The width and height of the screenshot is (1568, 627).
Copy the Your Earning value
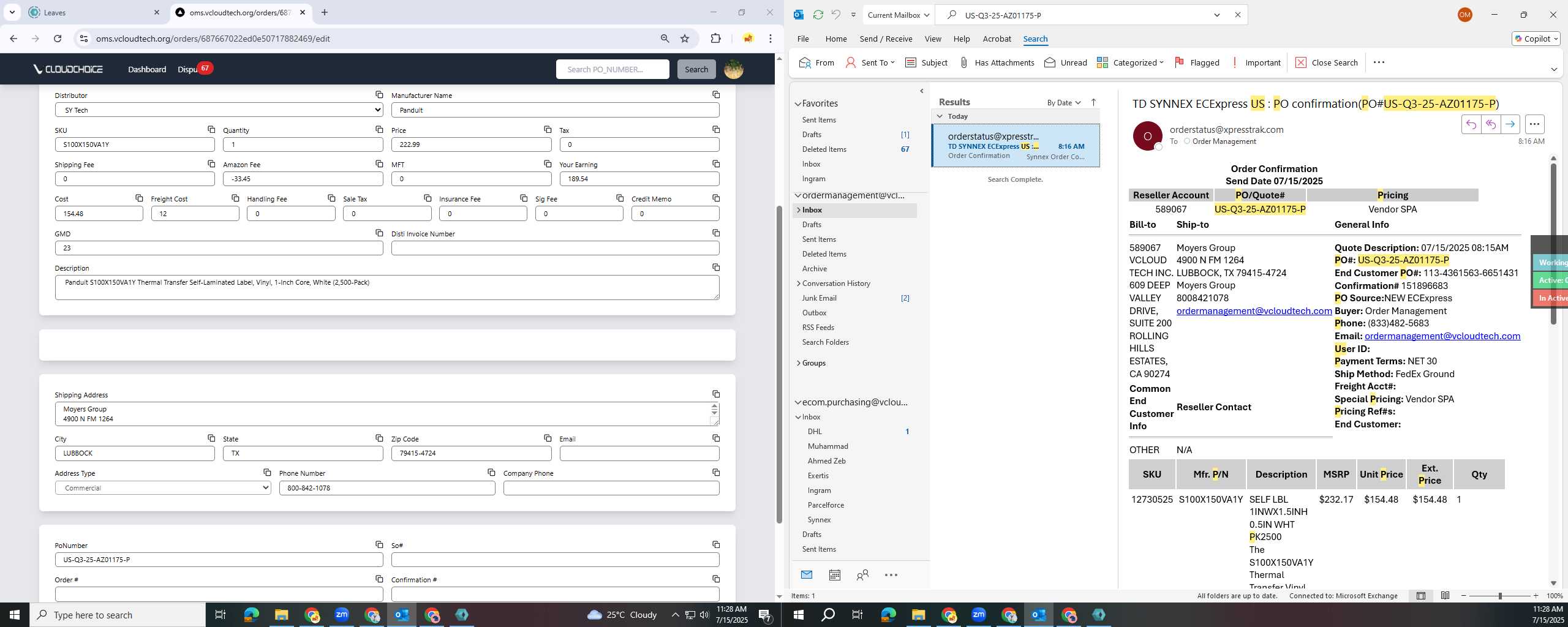715,164
